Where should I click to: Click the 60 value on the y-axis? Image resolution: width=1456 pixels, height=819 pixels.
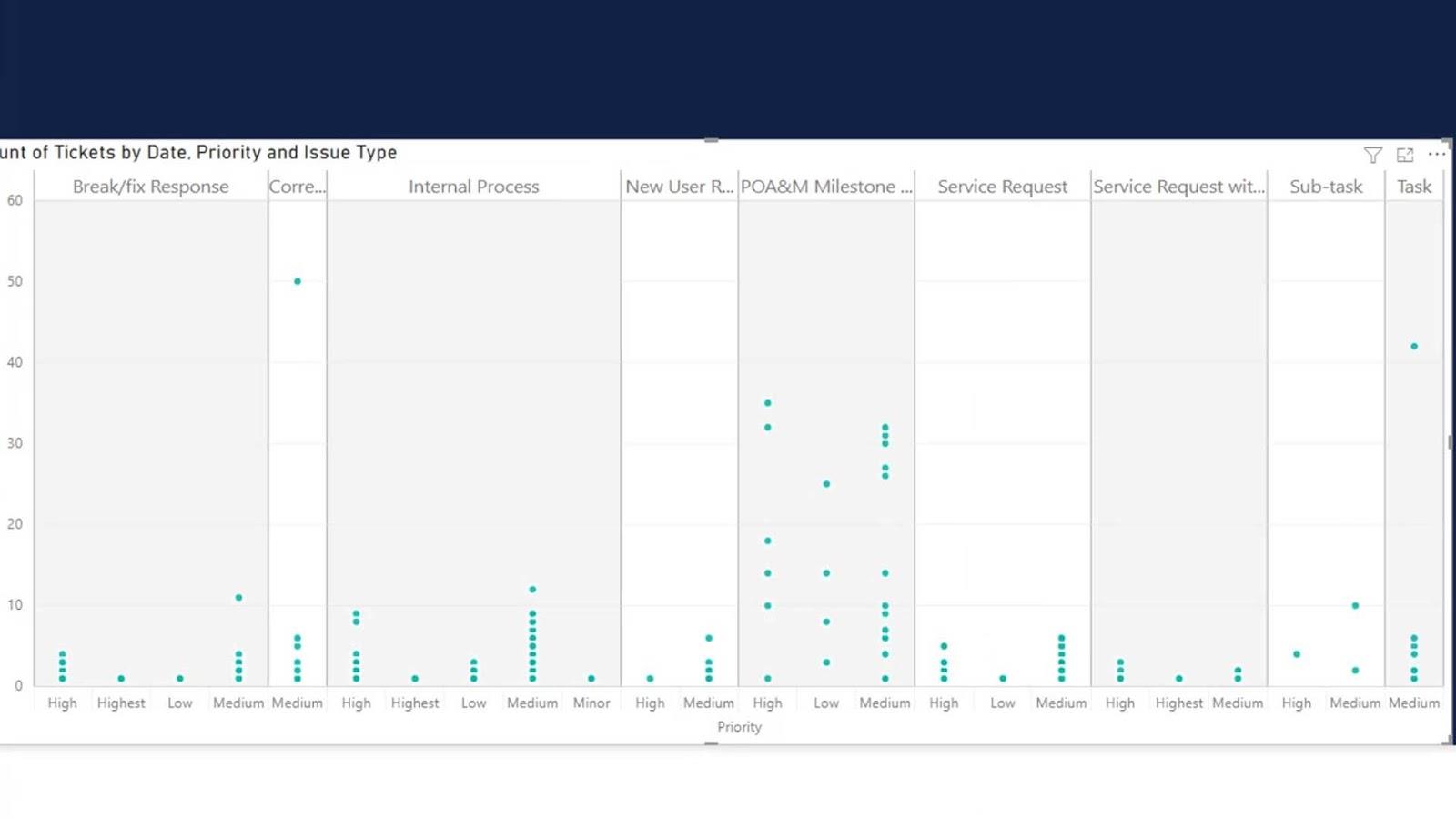[x=15, y=200]
